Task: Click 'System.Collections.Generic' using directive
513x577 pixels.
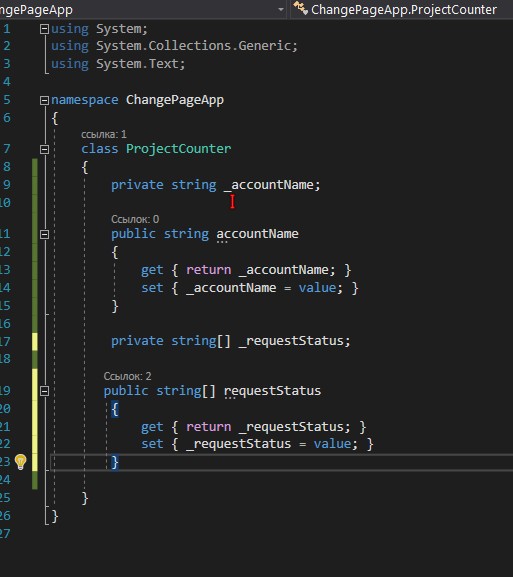Action: point(193,46)
